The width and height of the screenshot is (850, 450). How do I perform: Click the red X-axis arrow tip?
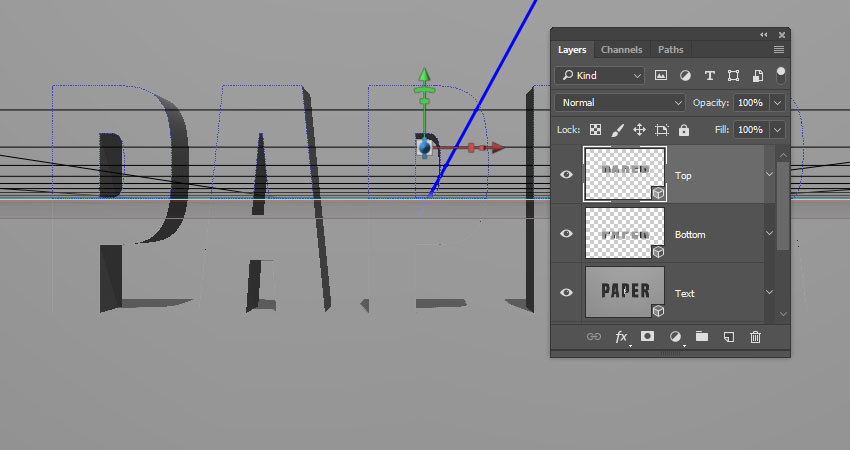498,147
